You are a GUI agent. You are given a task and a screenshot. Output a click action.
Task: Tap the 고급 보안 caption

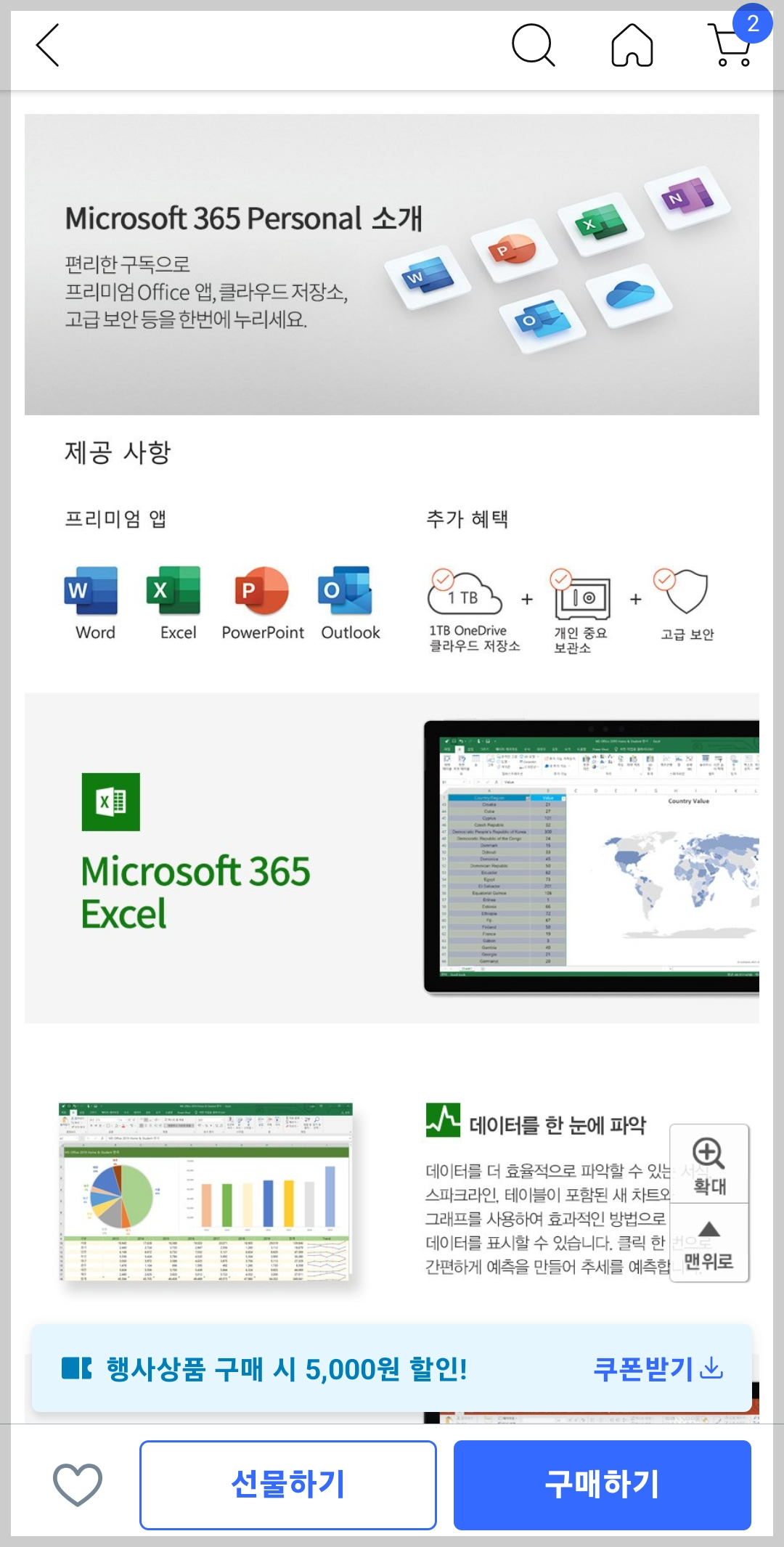pyautogui.click(x=687, y=634)
